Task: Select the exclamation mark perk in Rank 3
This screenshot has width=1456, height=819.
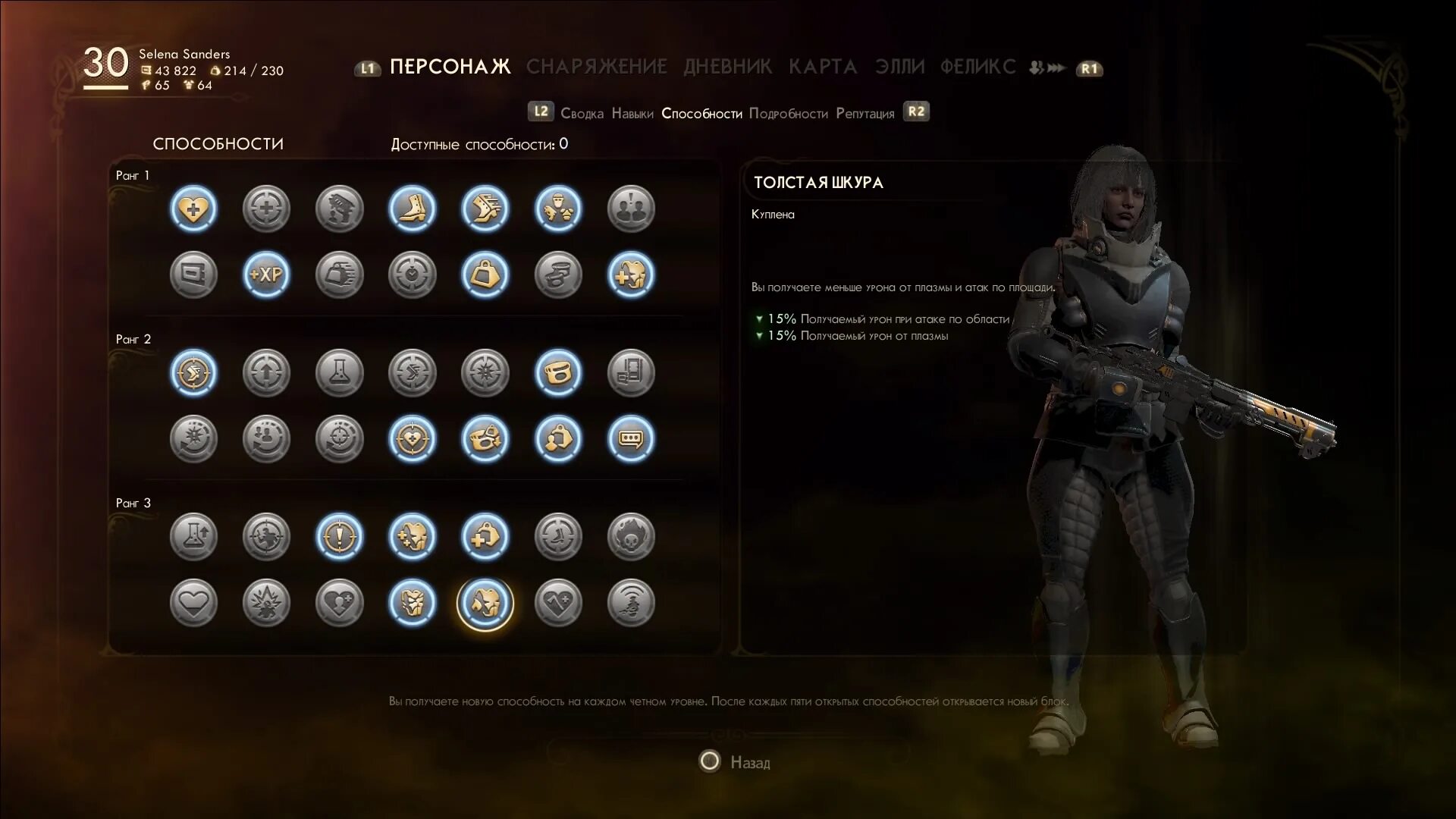Action: pyautogui.click(x=339, y=536)
